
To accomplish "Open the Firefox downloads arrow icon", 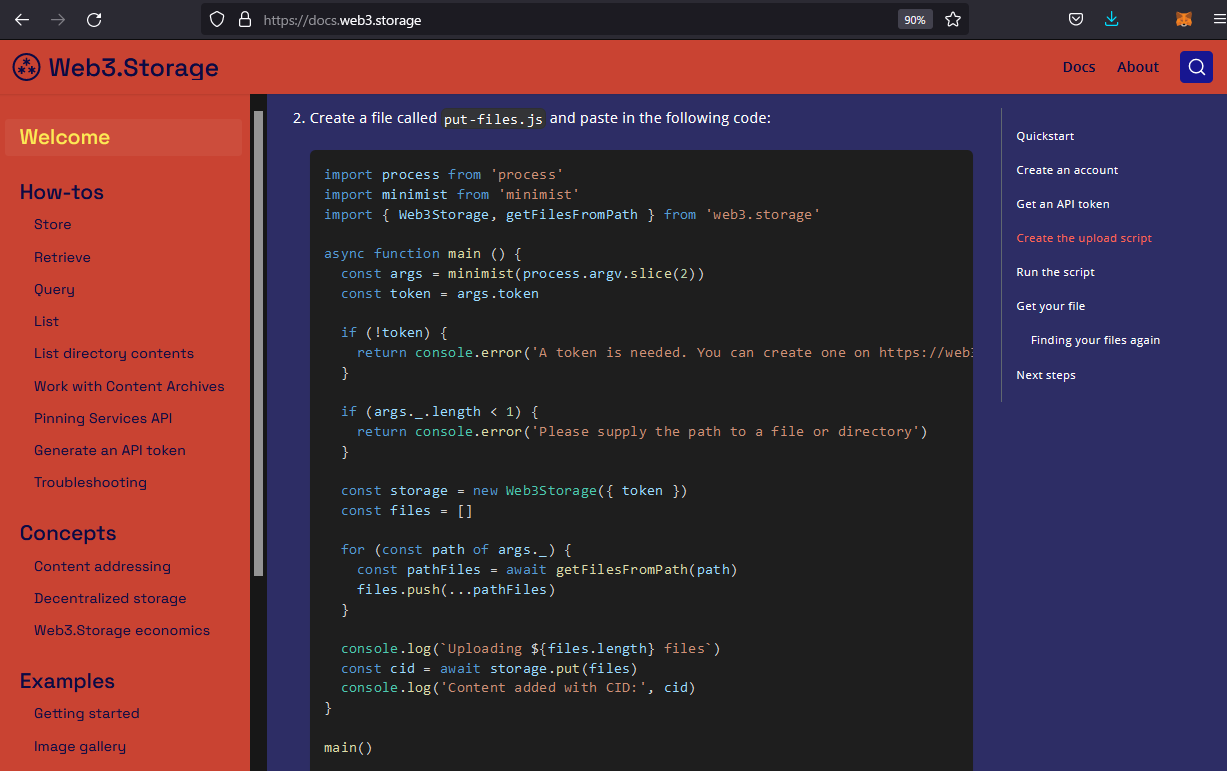I will click(1111, 19).
